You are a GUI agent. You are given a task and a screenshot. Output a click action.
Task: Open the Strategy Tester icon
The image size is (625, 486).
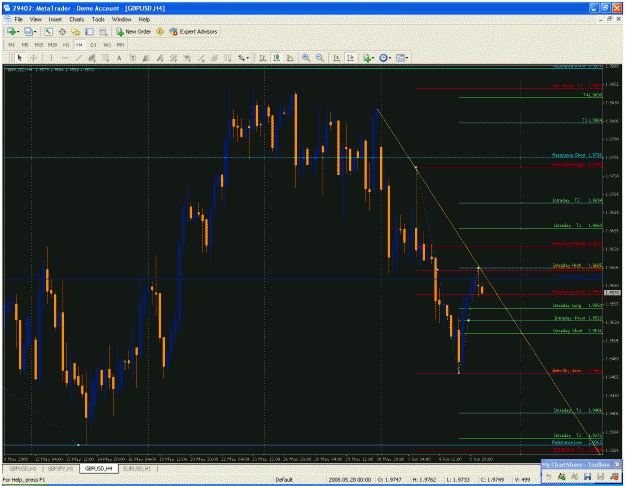click(x=103, y=31)
